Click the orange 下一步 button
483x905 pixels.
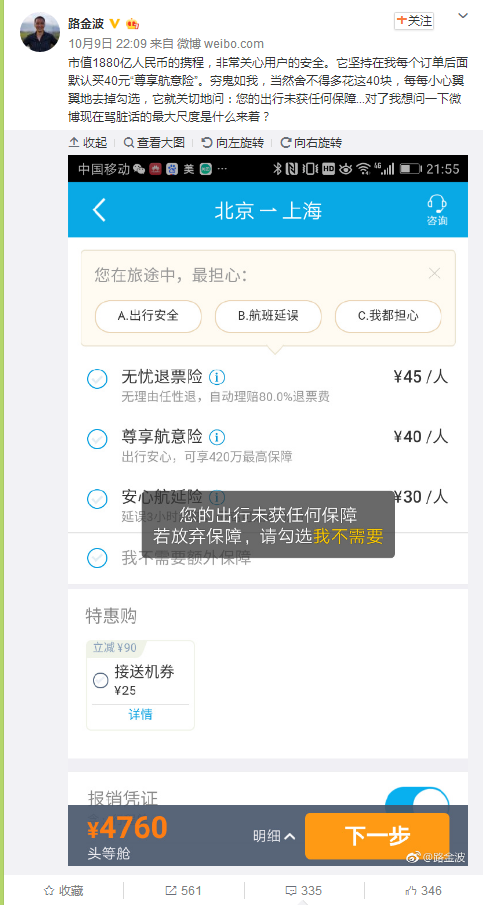(377, 835)
